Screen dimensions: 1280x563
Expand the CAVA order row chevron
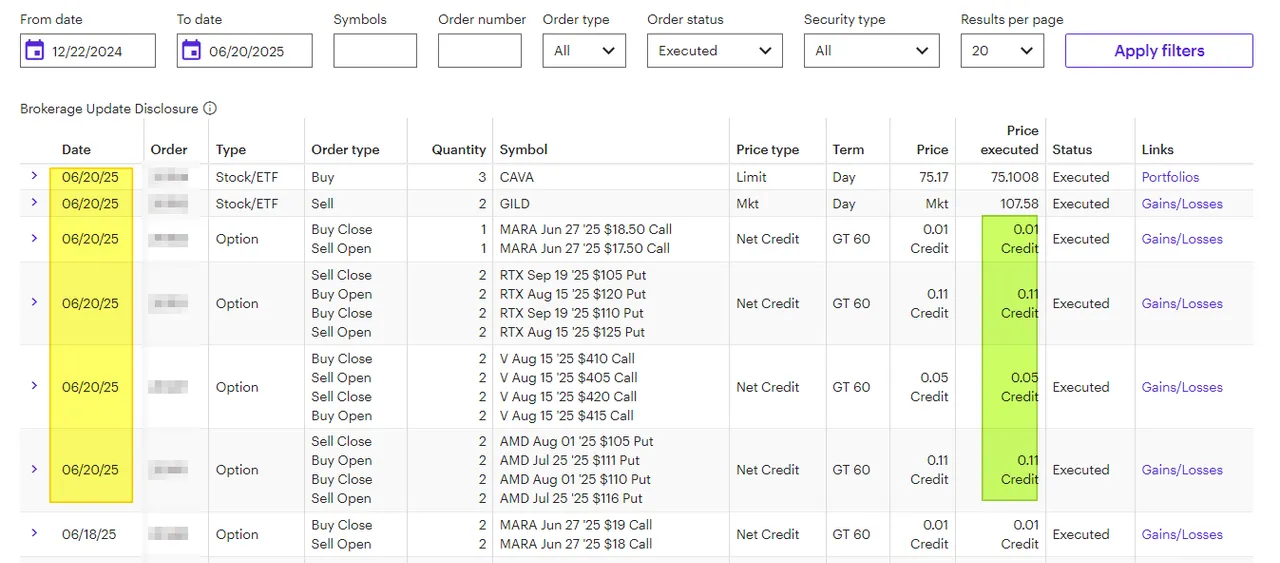pyautogui.click(x=34, y=176)
